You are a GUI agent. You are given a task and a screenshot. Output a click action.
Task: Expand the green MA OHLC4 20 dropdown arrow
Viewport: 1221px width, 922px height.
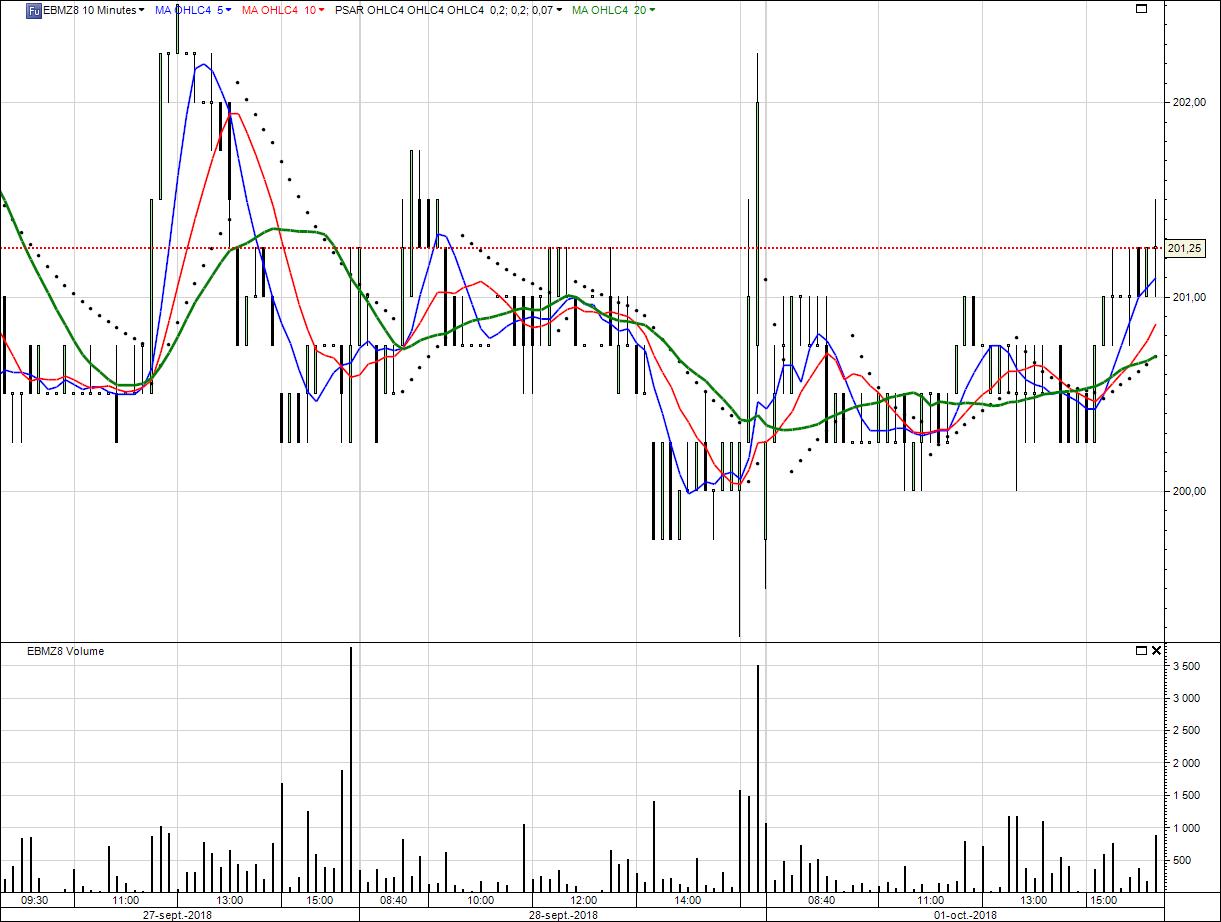click(x=652, y=10)
